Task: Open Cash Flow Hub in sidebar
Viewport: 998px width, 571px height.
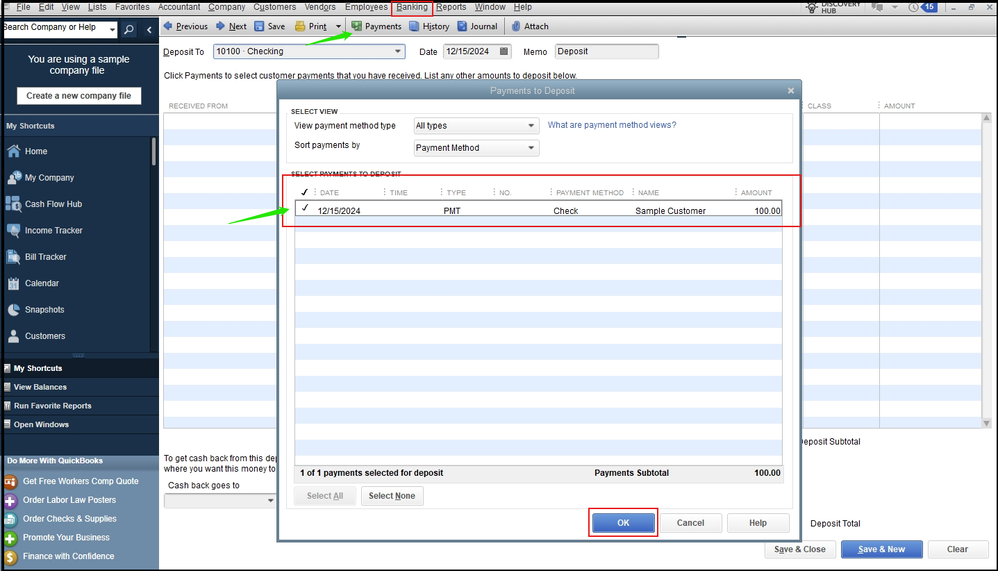Action: [x=14, y=204]
